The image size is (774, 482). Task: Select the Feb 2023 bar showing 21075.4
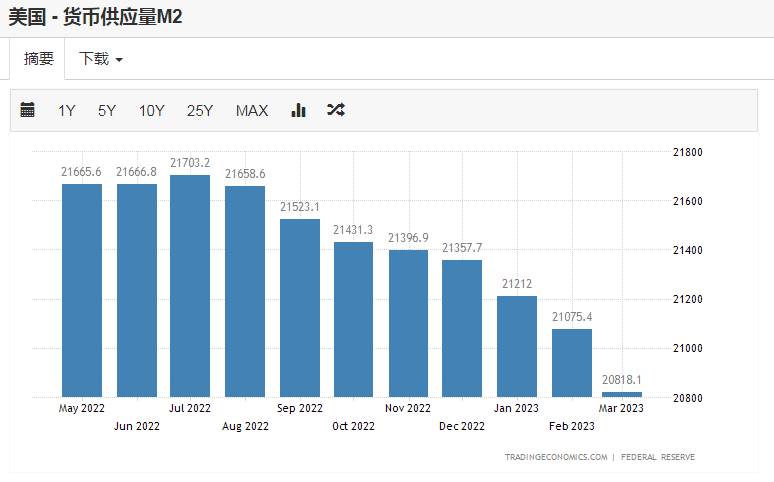tap(571, 362)
